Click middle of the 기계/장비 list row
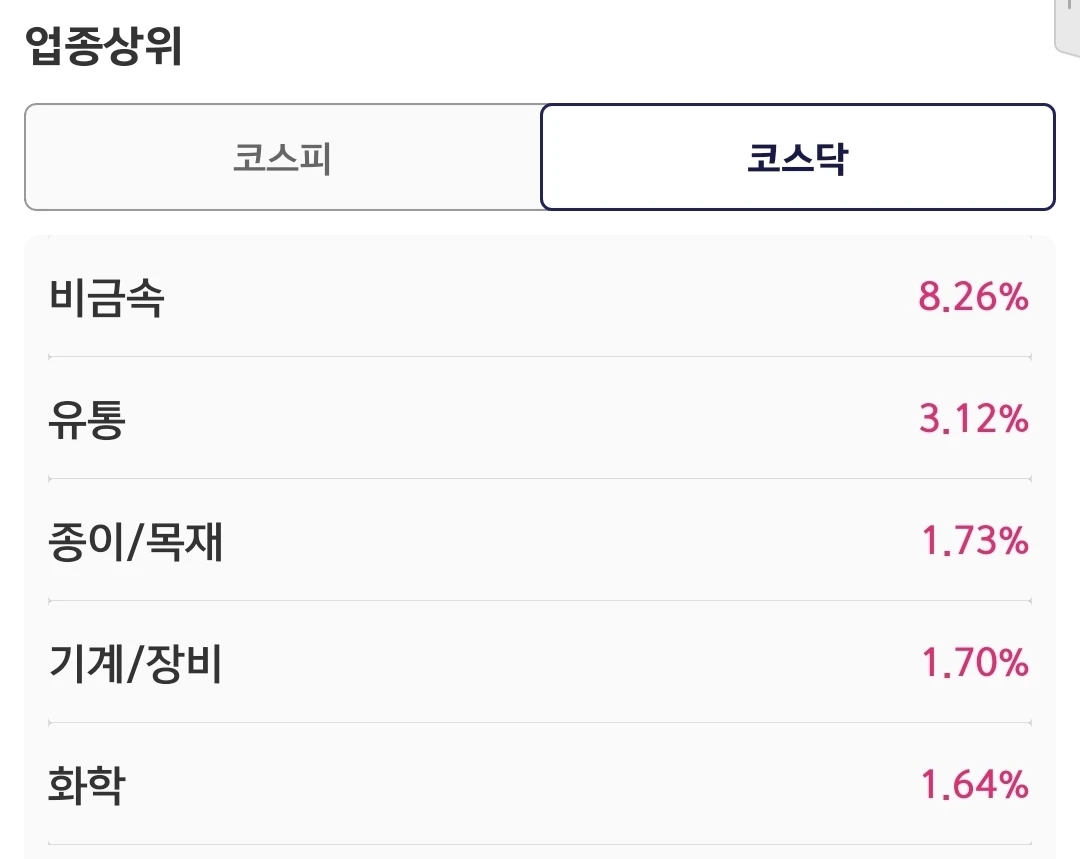The image size is (1080, 859). [x=540, y=662]
